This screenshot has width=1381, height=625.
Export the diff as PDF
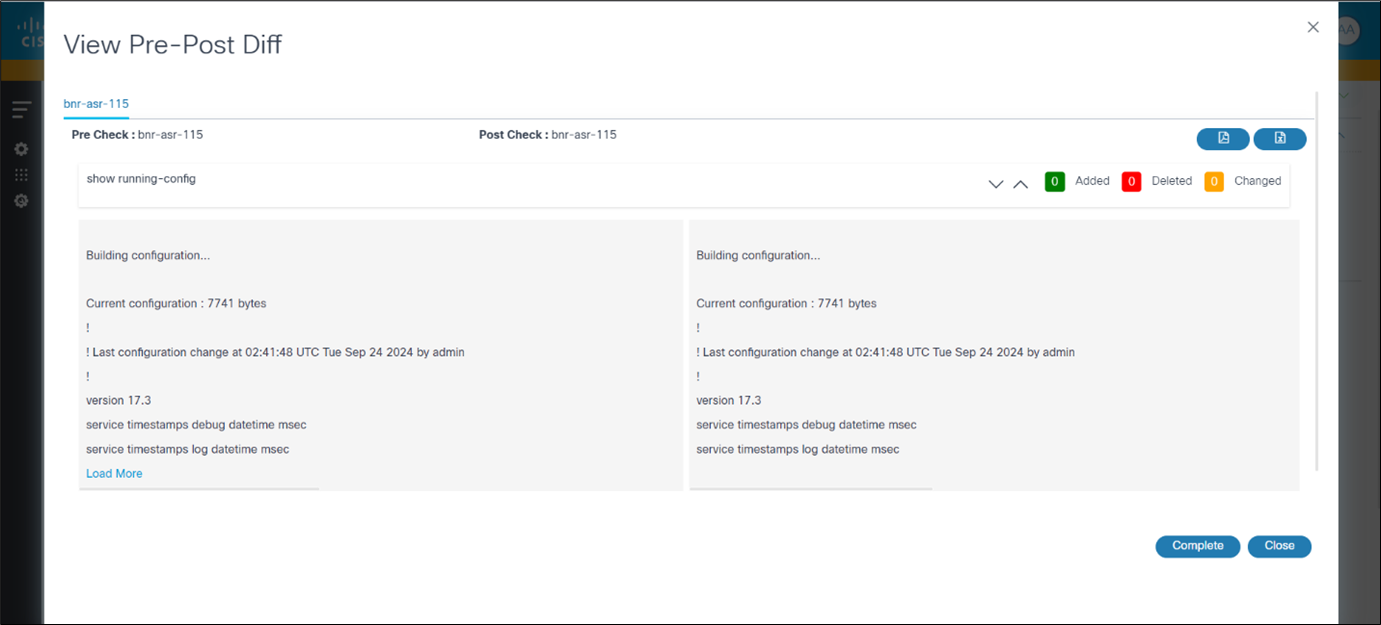coord(1223,139)
